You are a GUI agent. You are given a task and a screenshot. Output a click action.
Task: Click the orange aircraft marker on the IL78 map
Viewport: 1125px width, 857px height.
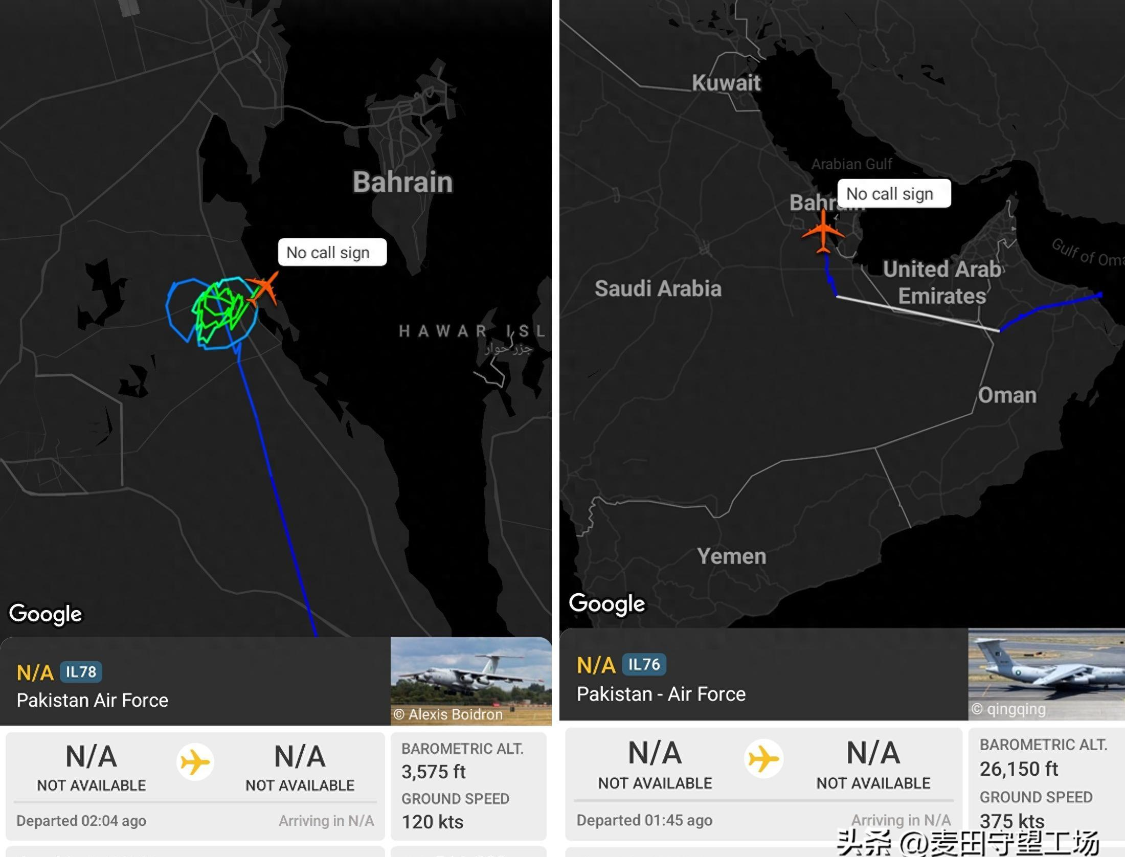(263, 288)
